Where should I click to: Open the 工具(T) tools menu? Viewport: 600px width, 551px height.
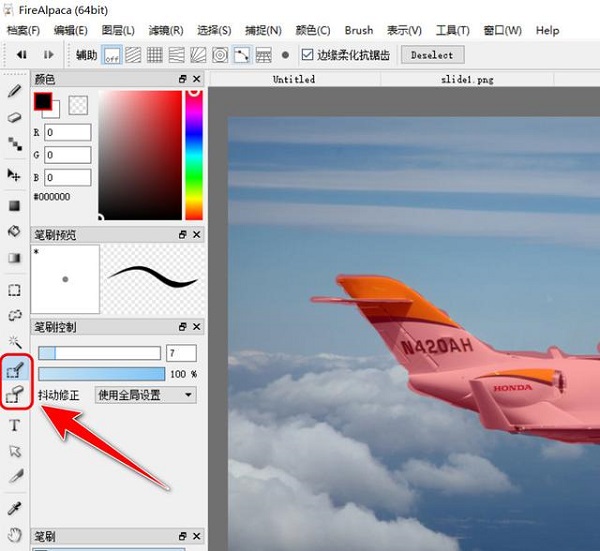point(453,30)
